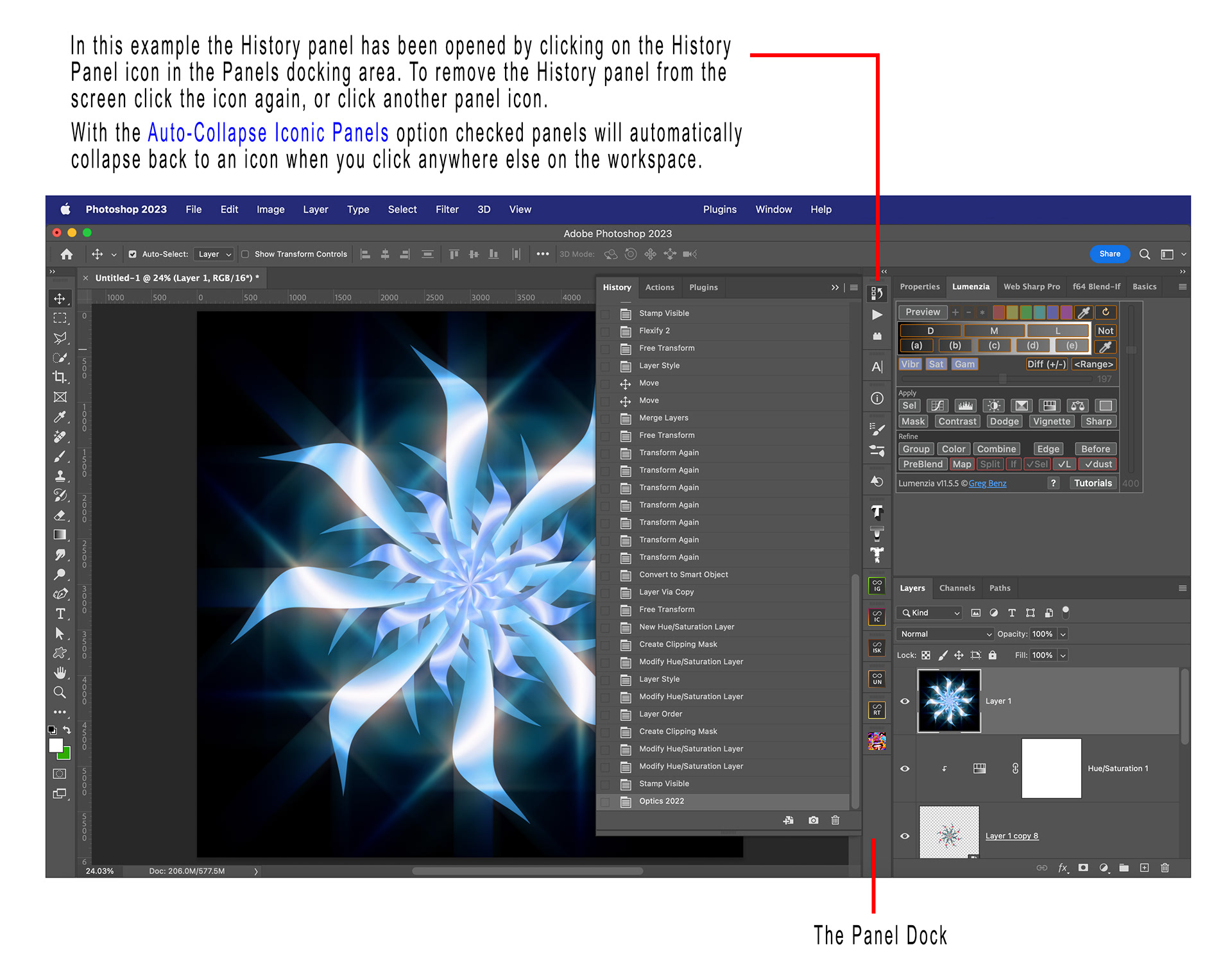
Task: Delete current state with History trash icon
Action: (x=835, y=820)
